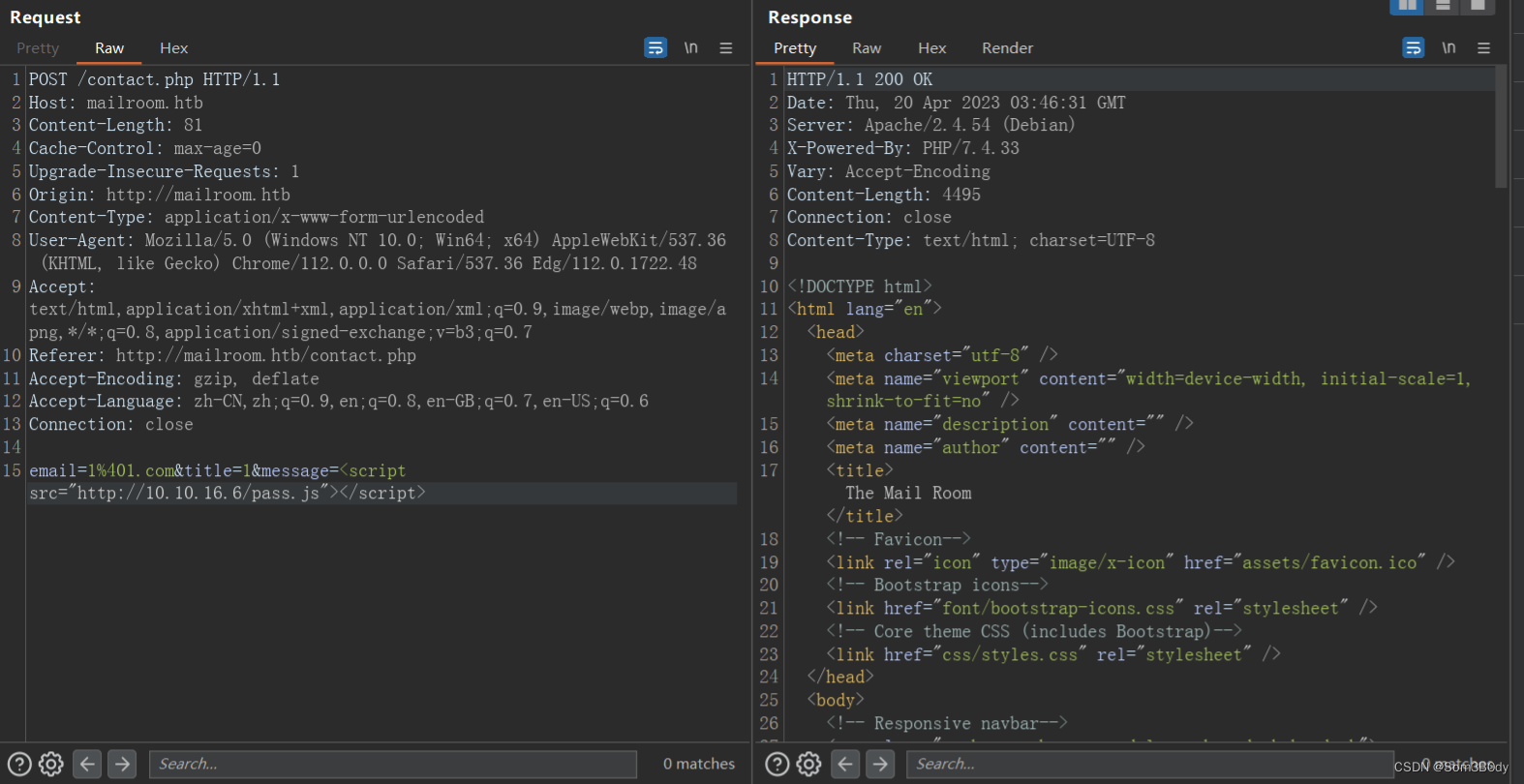Switch Request view to Pretty tab
Viewport: 1524px width, 784px height.
coord(38,48)
